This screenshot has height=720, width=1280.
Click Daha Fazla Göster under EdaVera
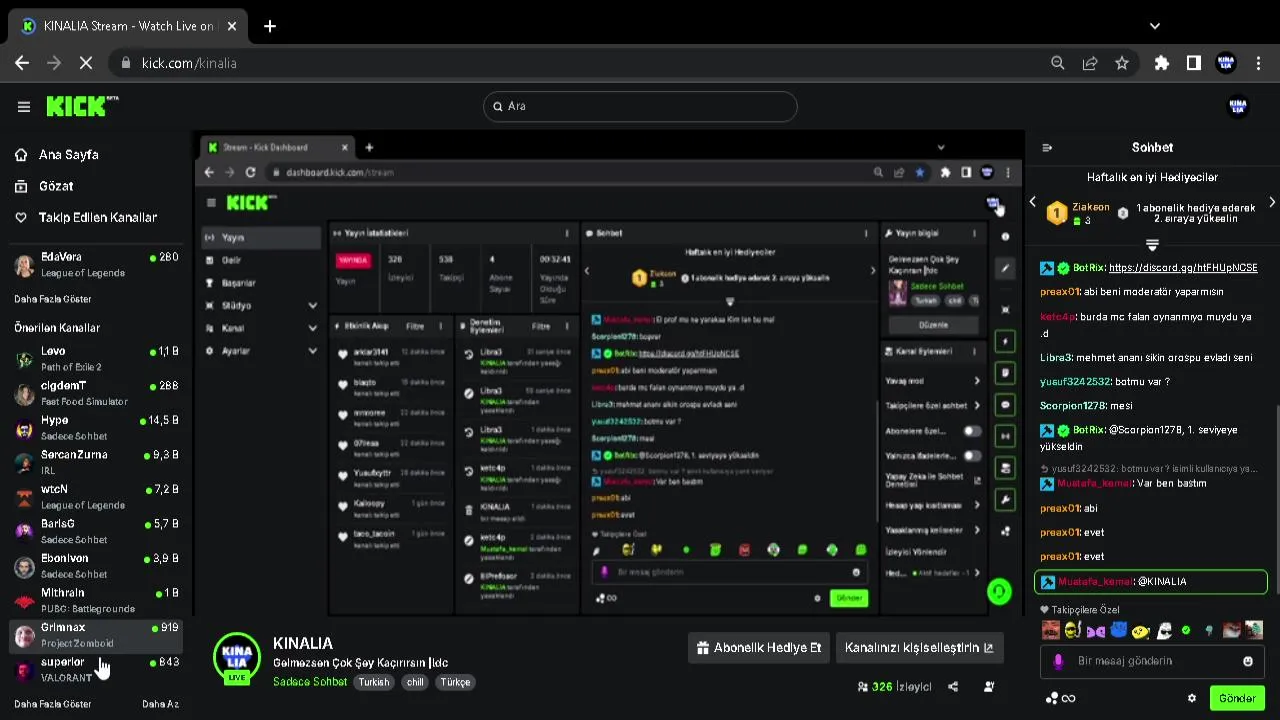[53, 299]
